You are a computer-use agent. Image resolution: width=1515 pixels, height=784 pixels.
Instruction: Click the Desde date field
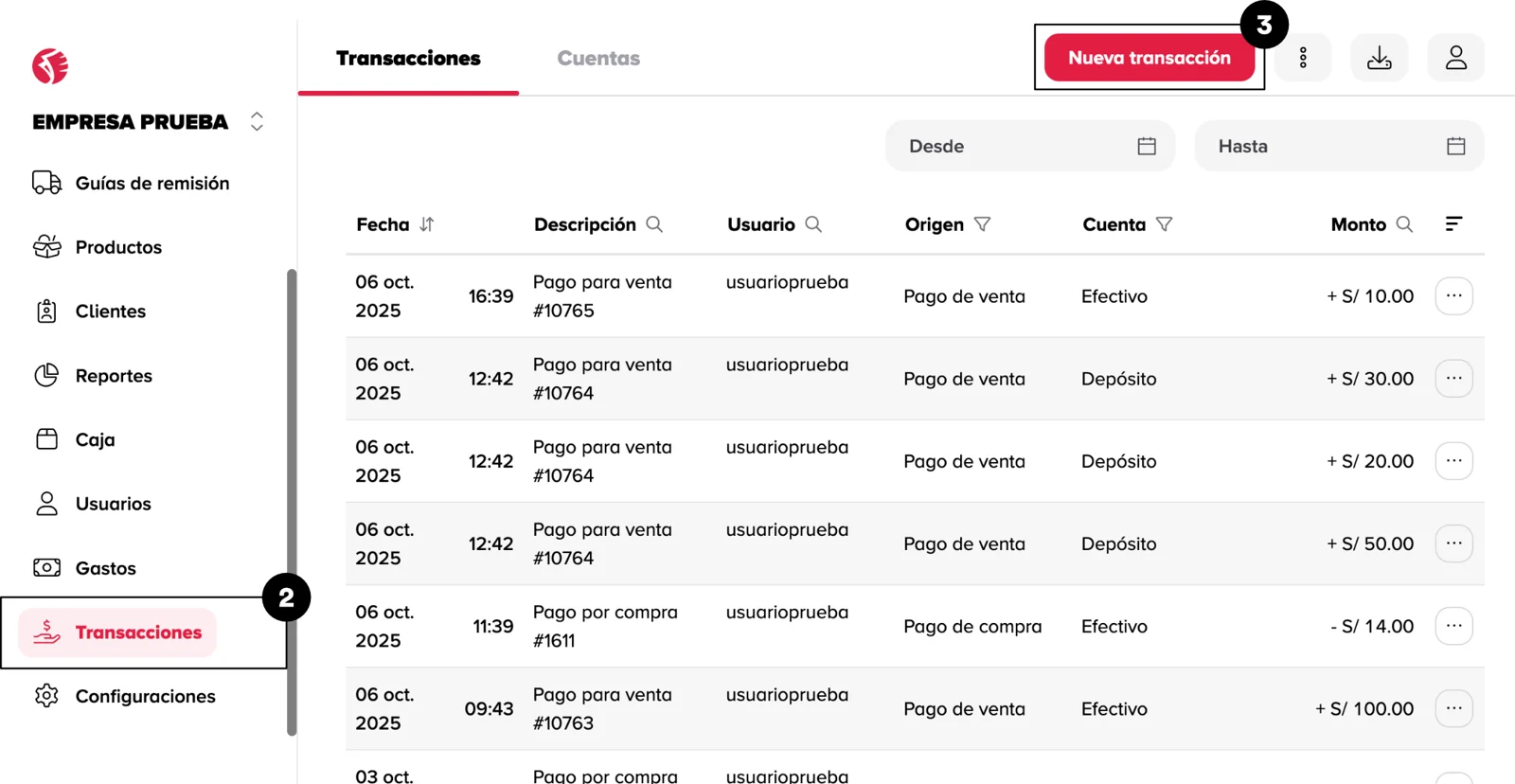coord(1029,146)
